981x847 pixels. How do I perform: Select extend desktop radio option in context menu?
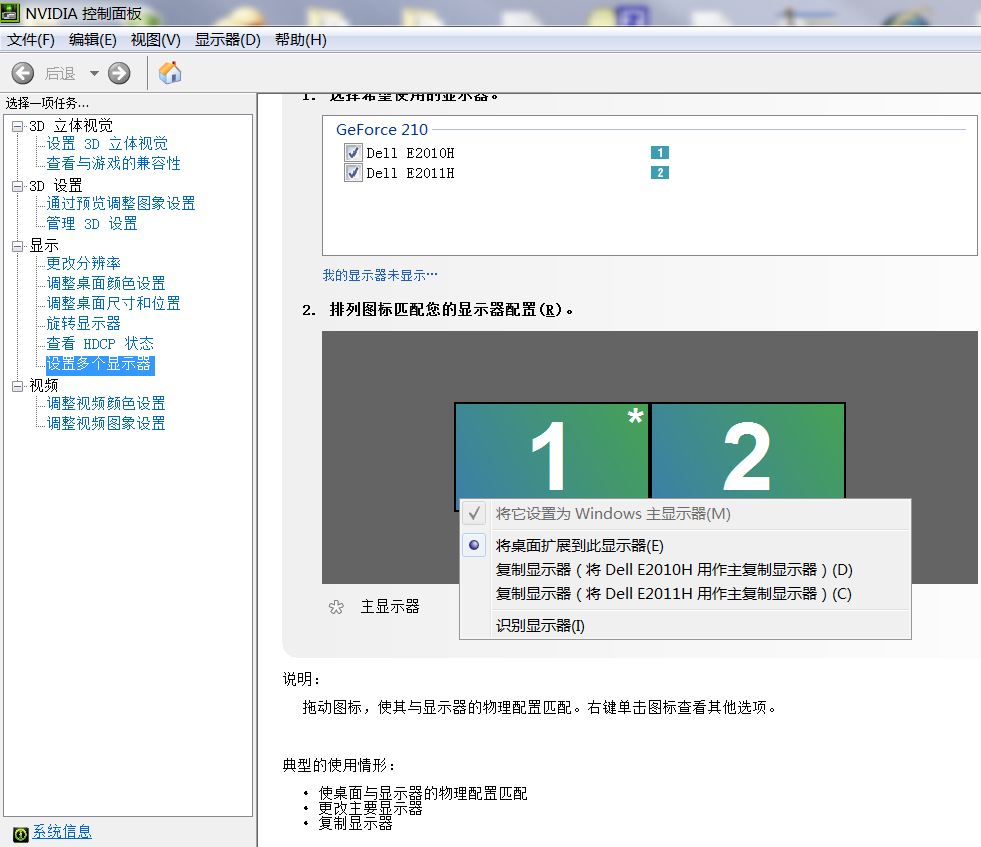coord(474,545)
